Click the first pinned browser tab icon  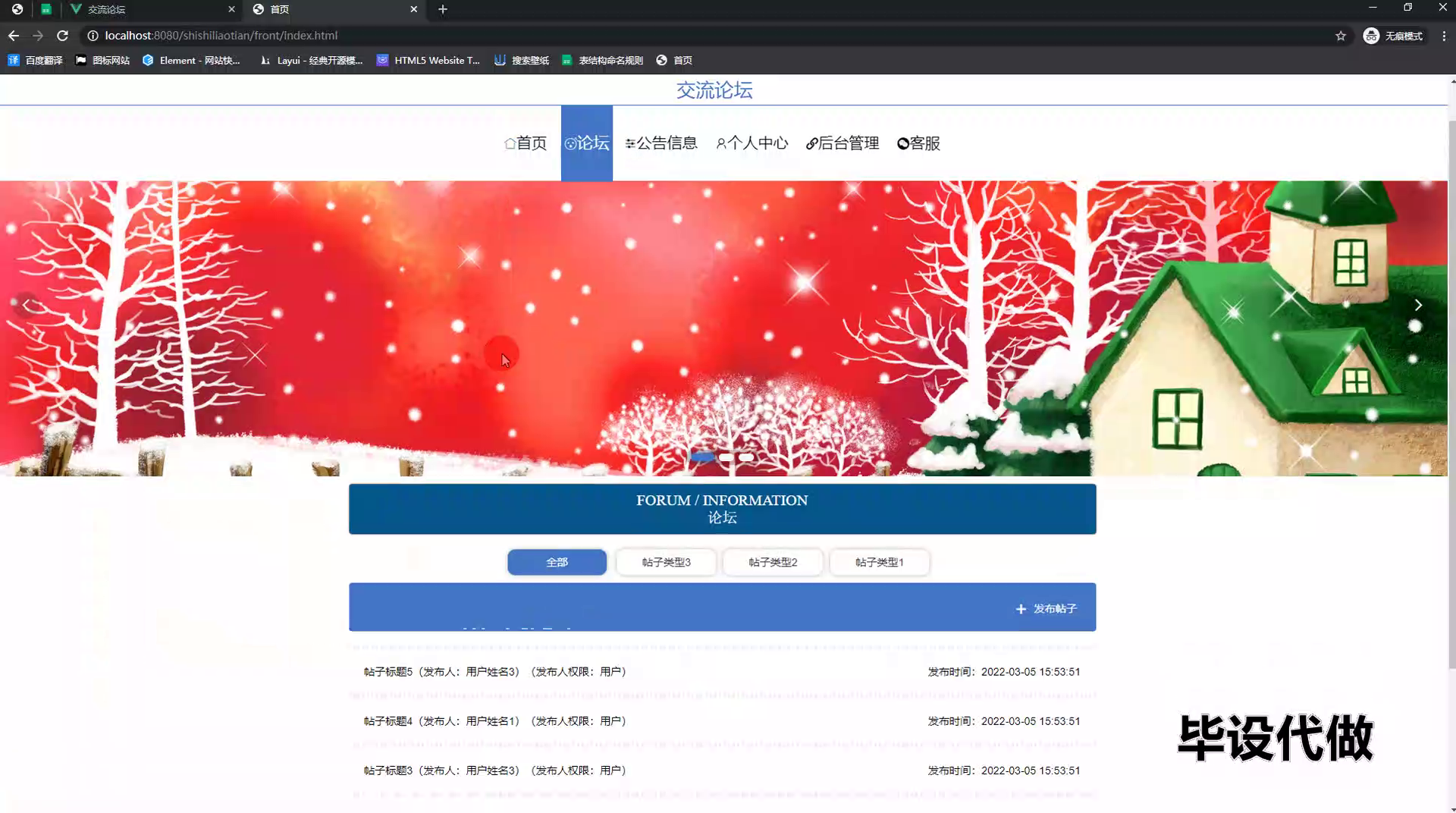[x=17, y=9]
